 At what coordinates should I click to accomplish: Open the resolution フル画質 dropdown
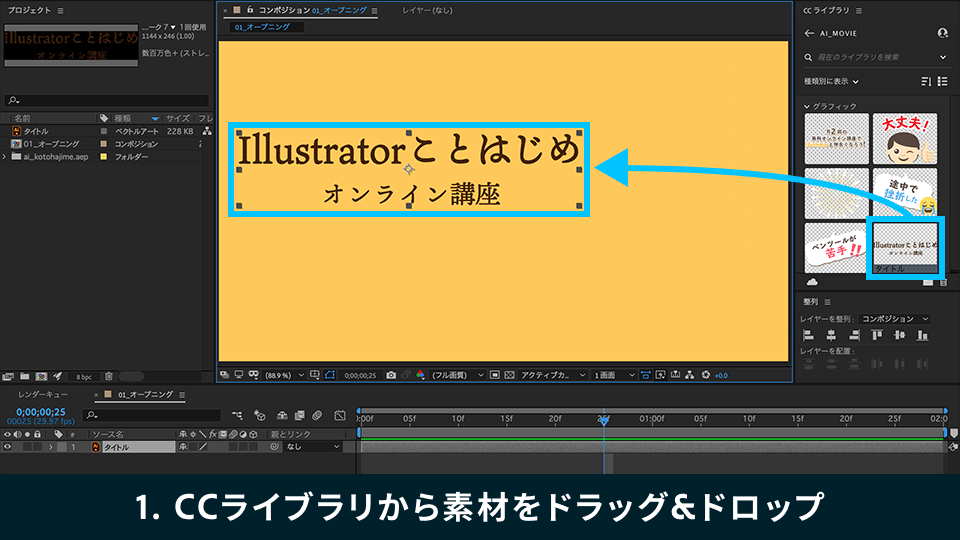[457, 375]
